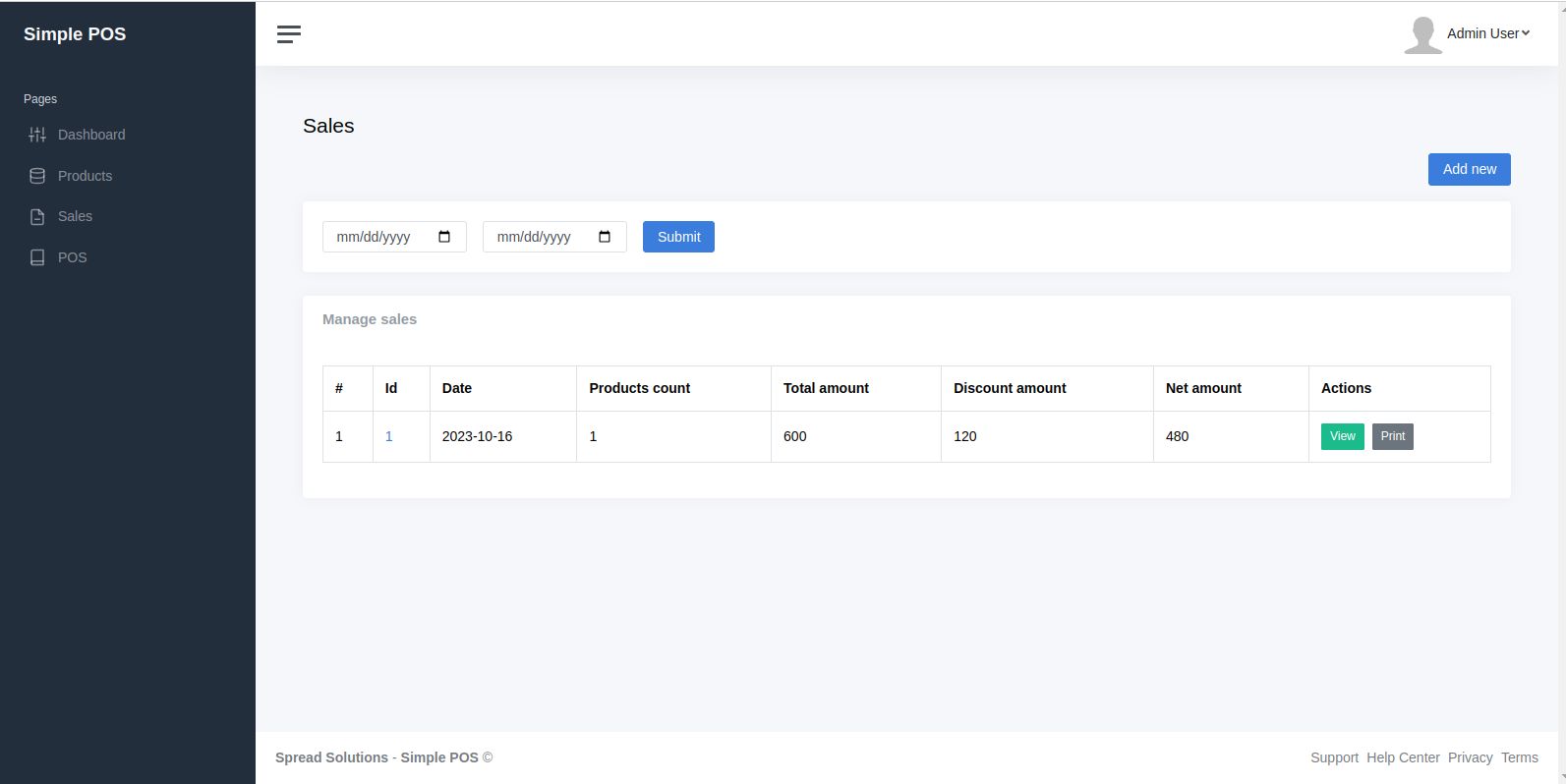Expand the Admin User dropdown menu
Screen dimensions: 1566x784
coord(1488,33)
